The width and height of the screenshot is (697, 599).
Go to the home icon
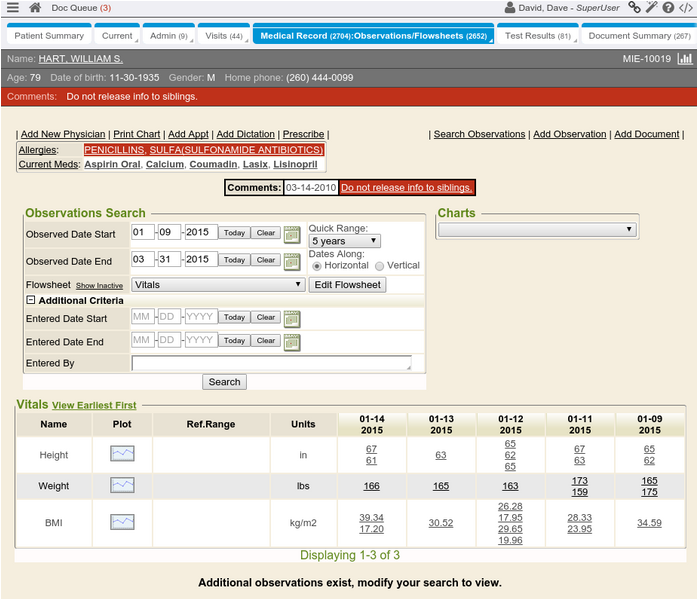[x=35, y=8]
